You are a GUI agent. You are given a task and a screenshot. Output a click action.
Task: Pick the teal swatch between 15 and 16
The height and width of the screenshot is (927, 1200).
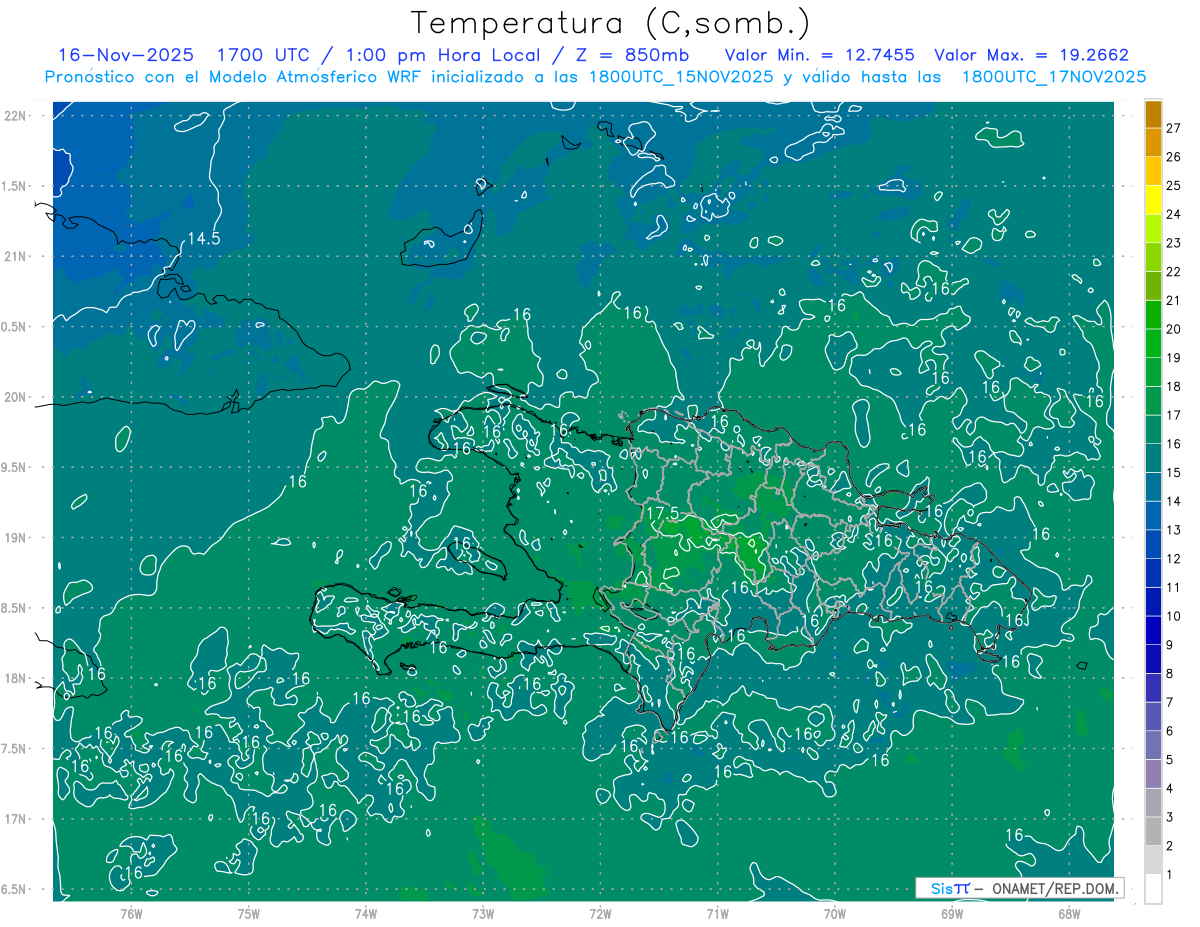coord(1153,459)
